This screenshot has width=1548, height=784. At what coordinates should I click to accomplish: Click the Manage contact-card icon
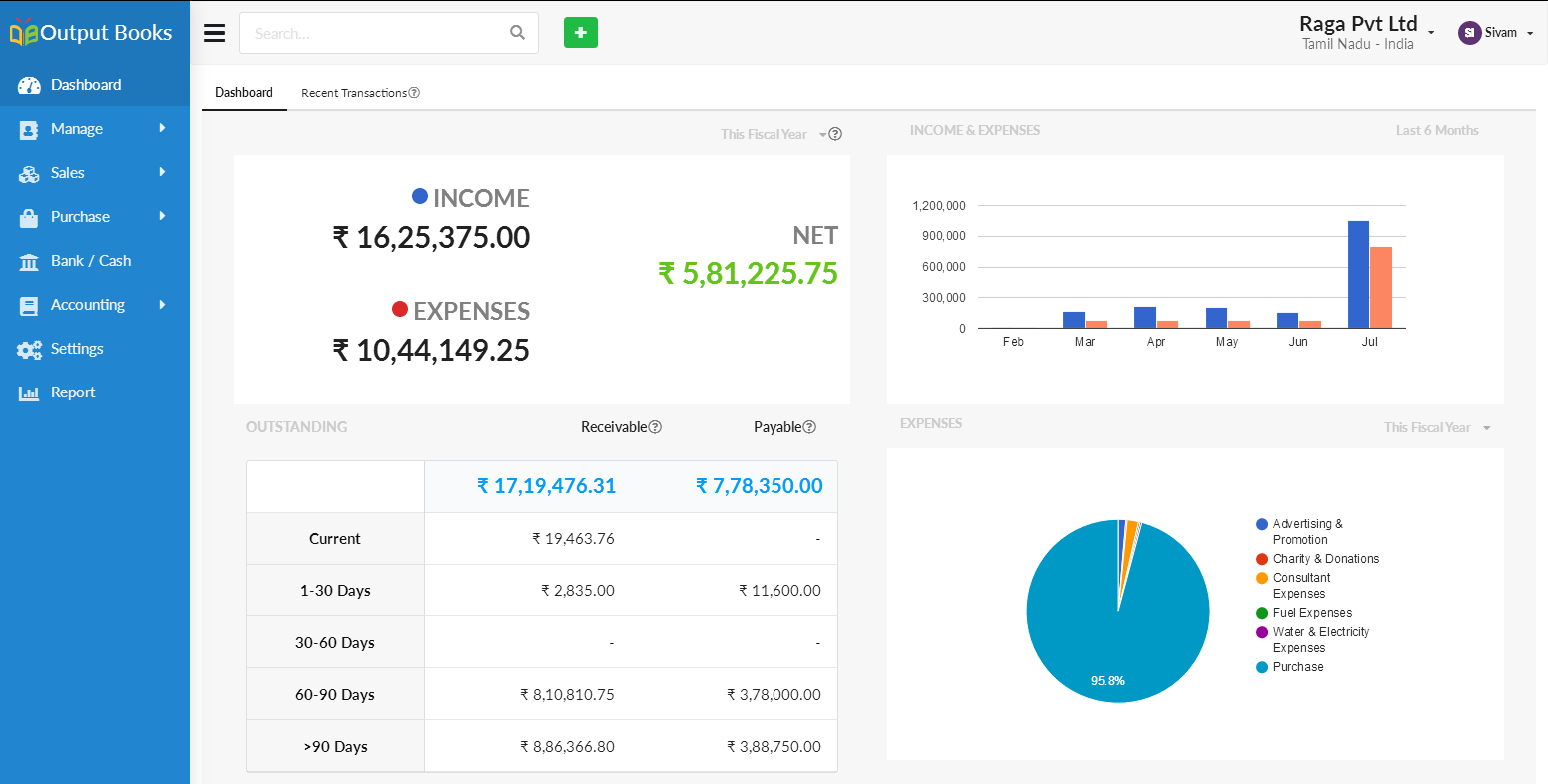point(29,129)
